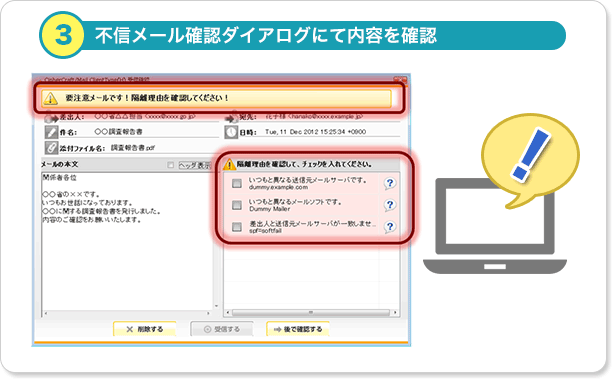Click the 削除する delete button
Image resolution: width=614 pixels, height=381 pixels.
pyautogui.click(x=144, y=329)
